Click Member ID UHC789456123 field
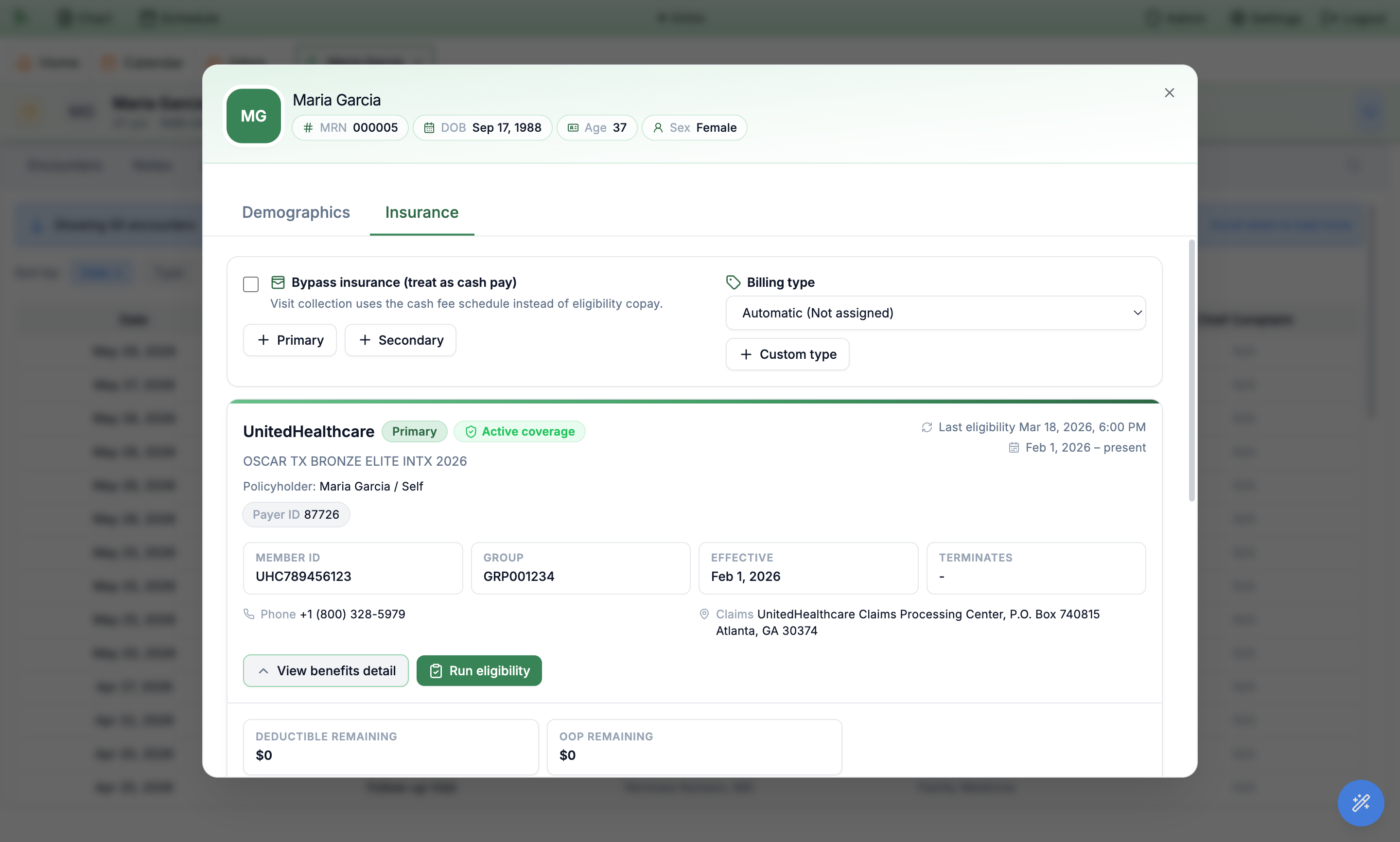 [x=353, y=568]
